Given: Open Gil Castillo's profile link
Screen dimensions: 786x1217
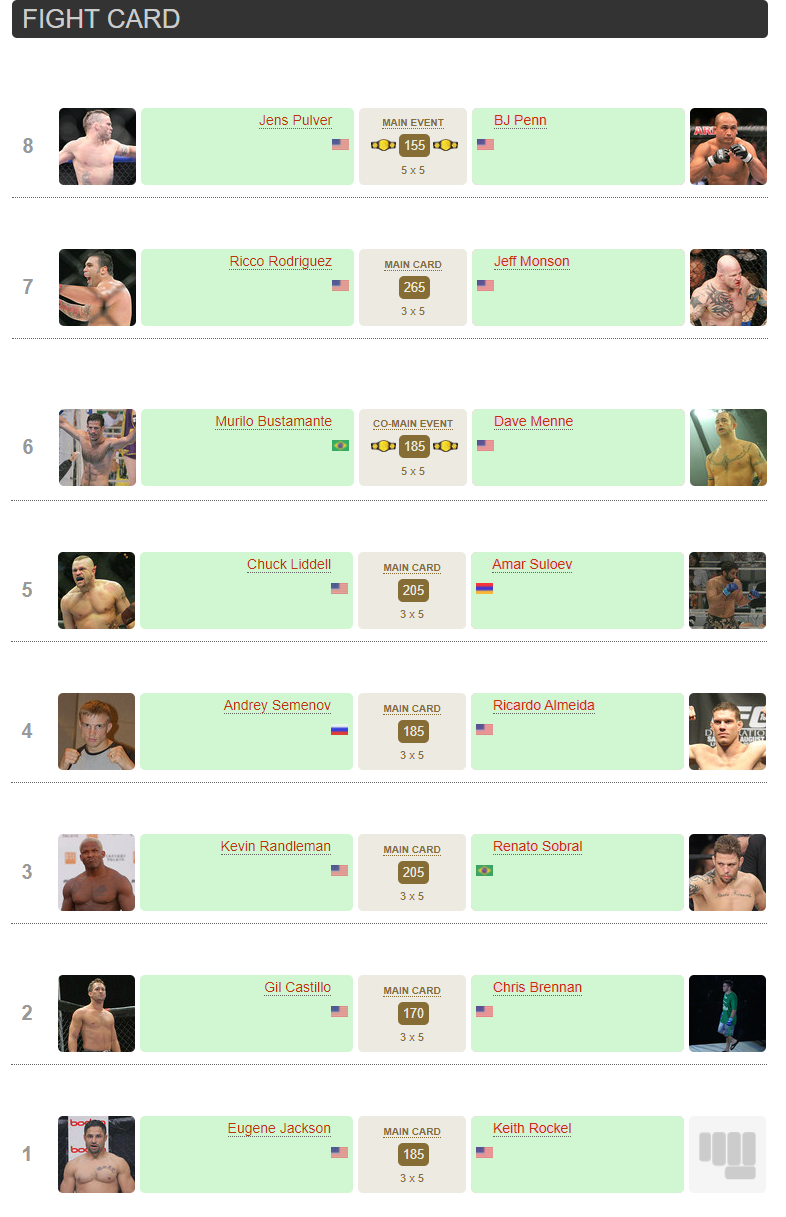Looking at the screenshot, I should click(297, 987).
